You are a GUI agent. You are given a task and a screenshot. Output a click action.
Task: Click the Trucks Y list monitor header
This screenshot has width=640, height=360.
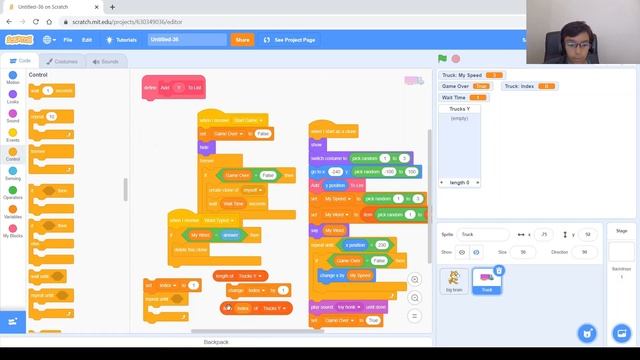coord(459,109)
